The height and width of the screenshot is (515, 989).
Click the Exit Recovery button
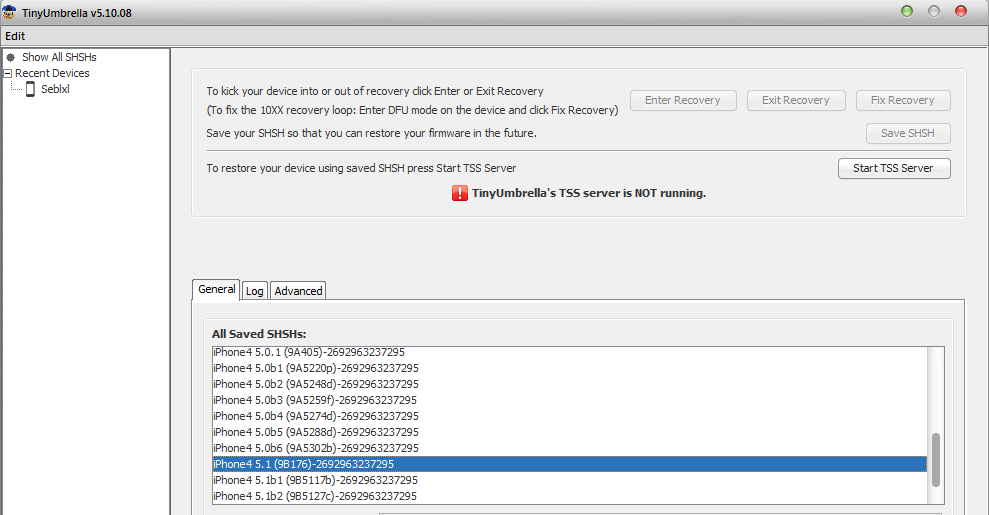796,100
